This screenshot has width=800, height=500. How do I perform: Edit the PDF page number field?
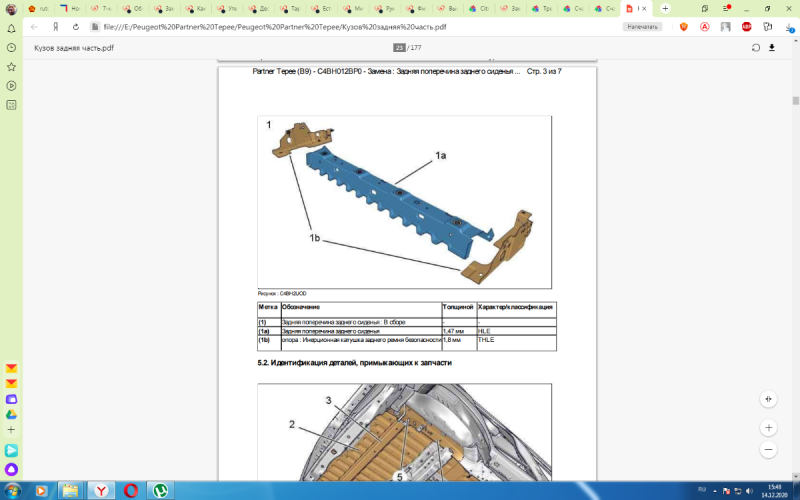point(398,47)
